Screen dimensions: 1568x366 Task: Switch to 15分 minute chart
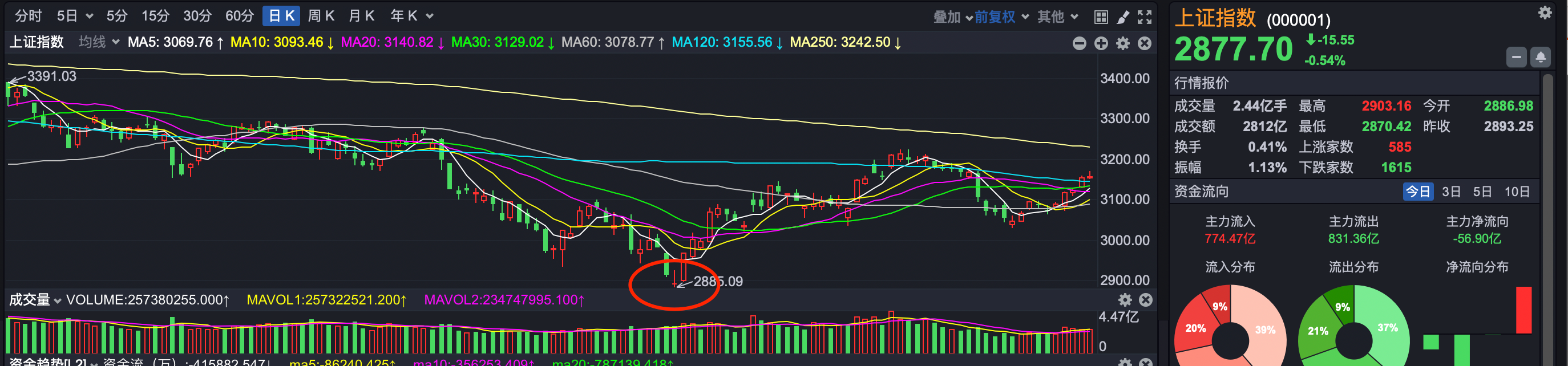pos(155,16)
